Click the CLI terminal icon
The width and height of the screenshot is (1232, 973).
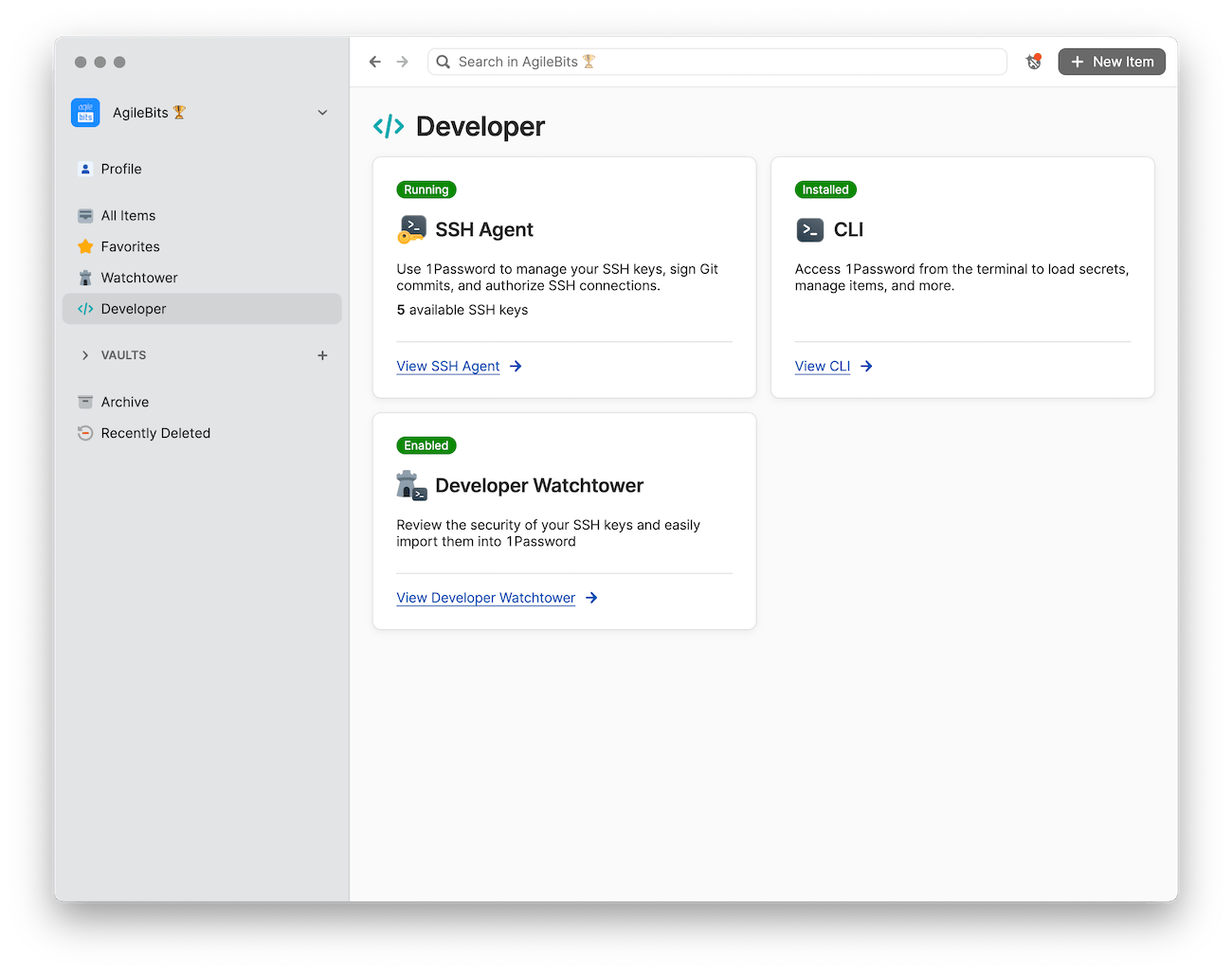810,229
